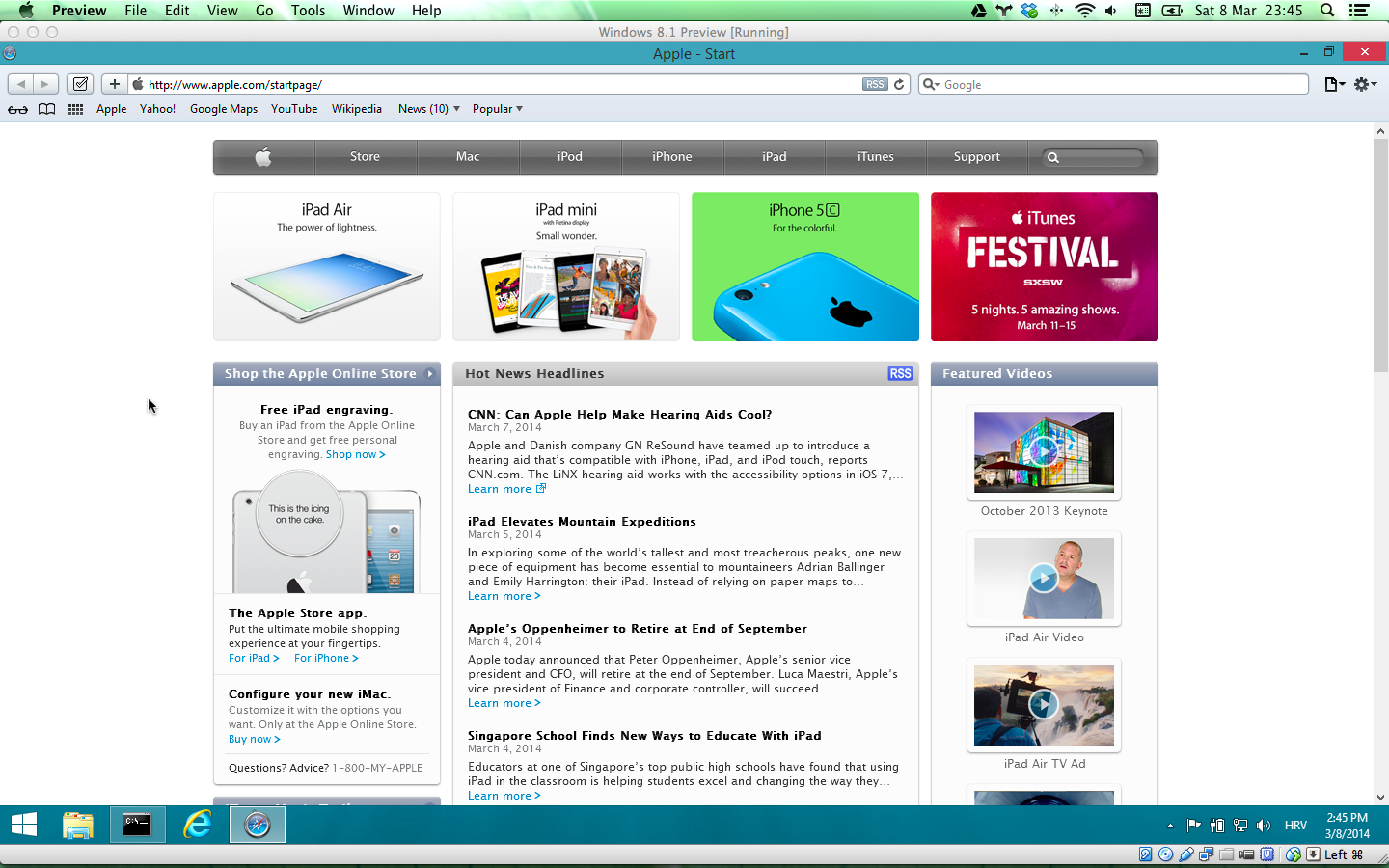The width and height of the screenshot is (1389, 868).
Task: Play the iPad Air TV Ad
Action: (1044, 704)
